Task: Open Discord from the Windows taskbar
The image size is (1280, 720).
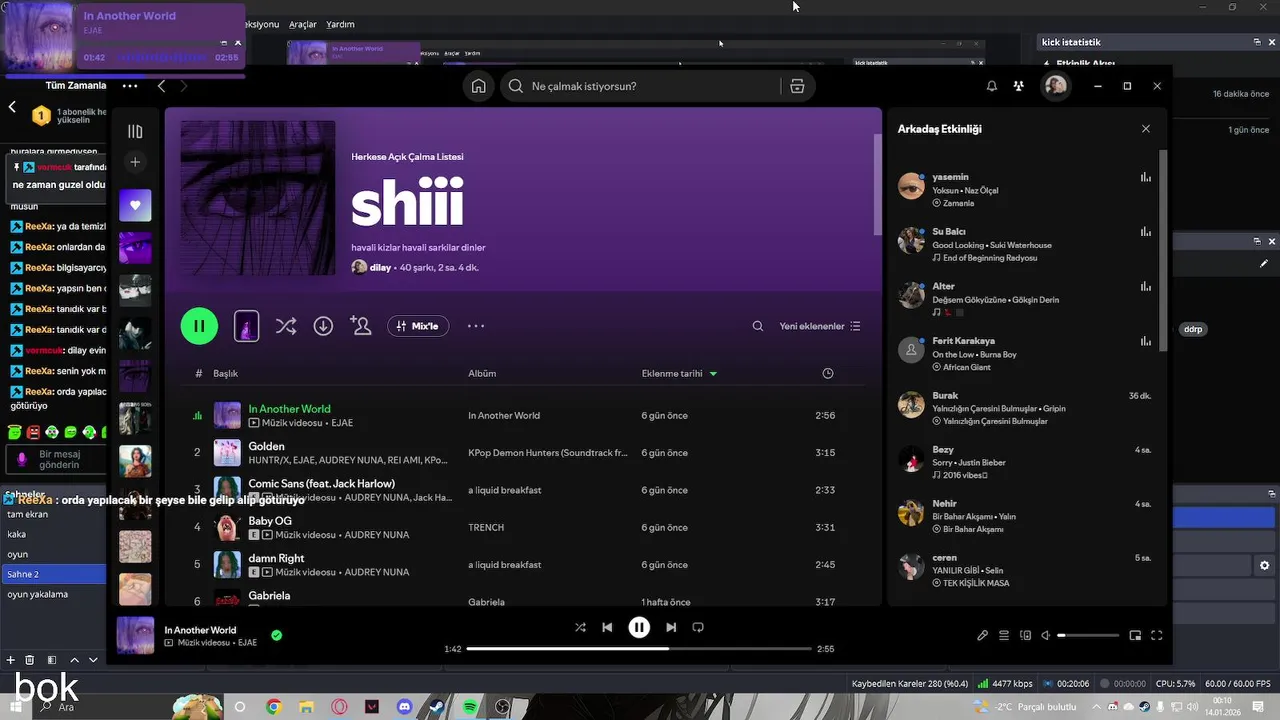Action: pyautogui.click(x=405, y=707)
